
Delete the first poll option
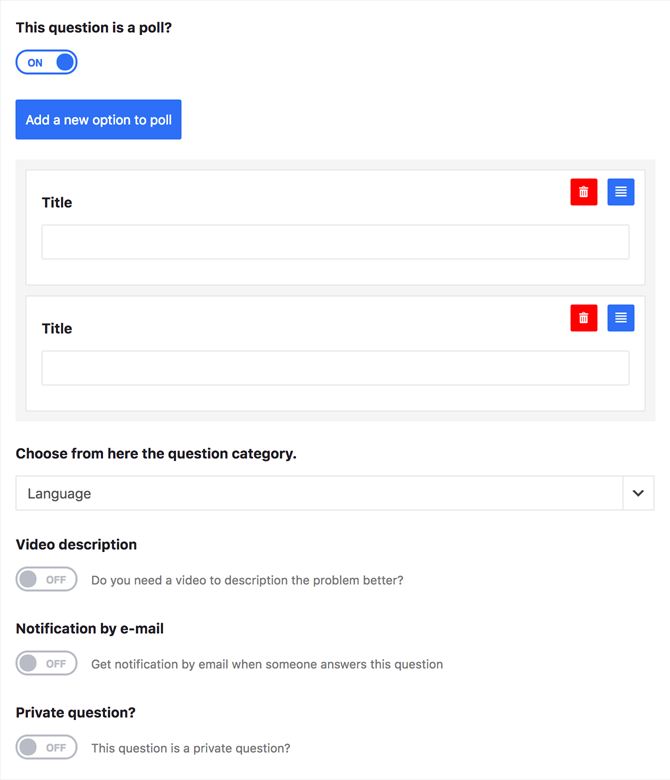coord(583,192)
